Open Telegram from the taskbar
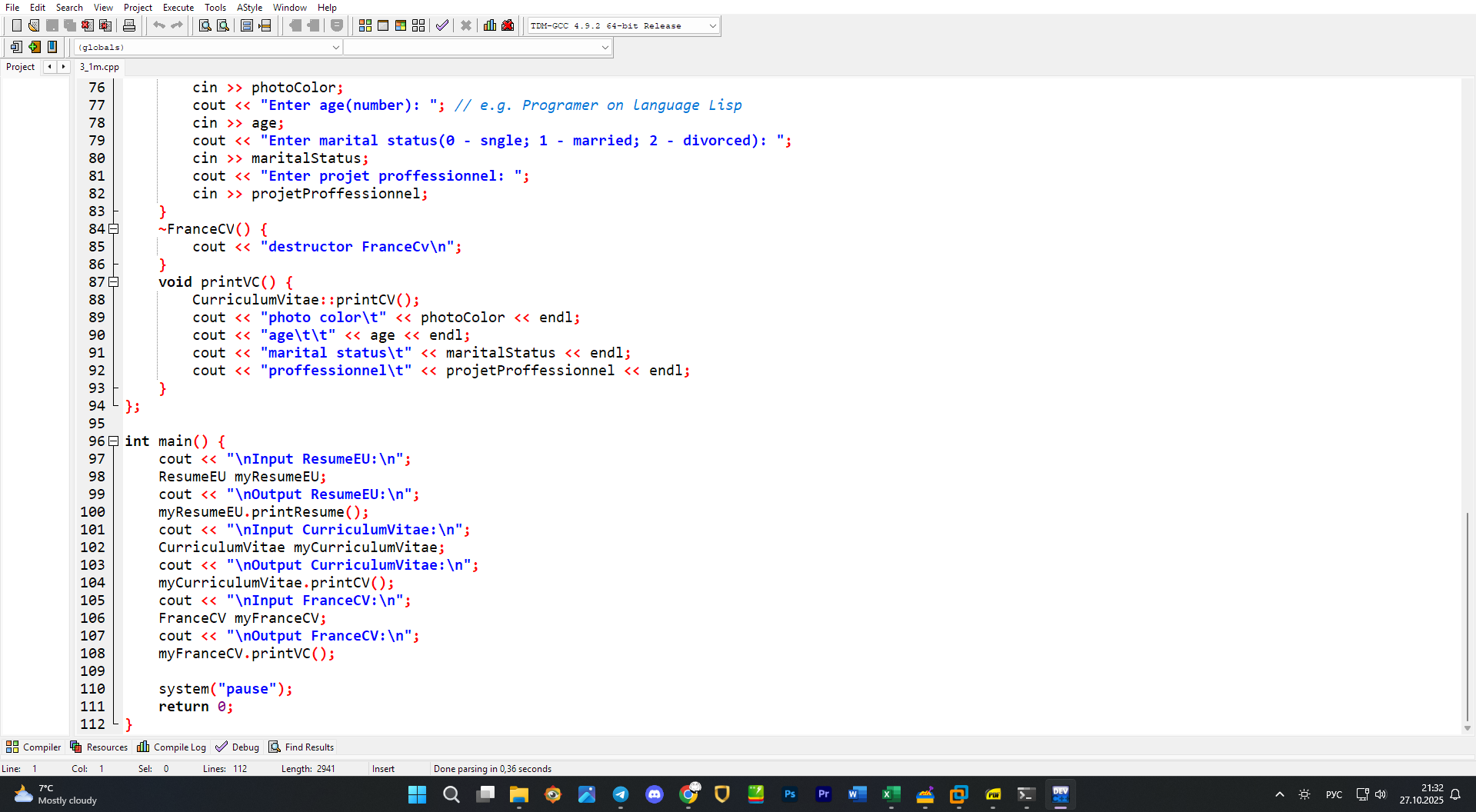 point(621,794)
